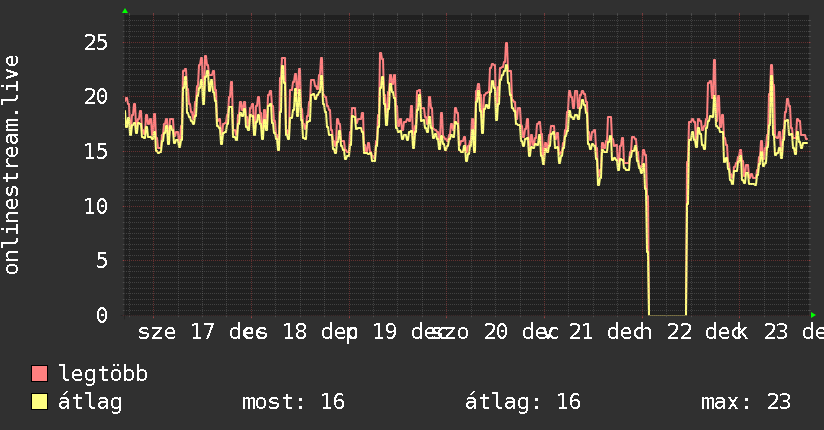Click the átlag legend label beside yellow swatch
Screen dimensions: 824x430
tap(90, 402)
